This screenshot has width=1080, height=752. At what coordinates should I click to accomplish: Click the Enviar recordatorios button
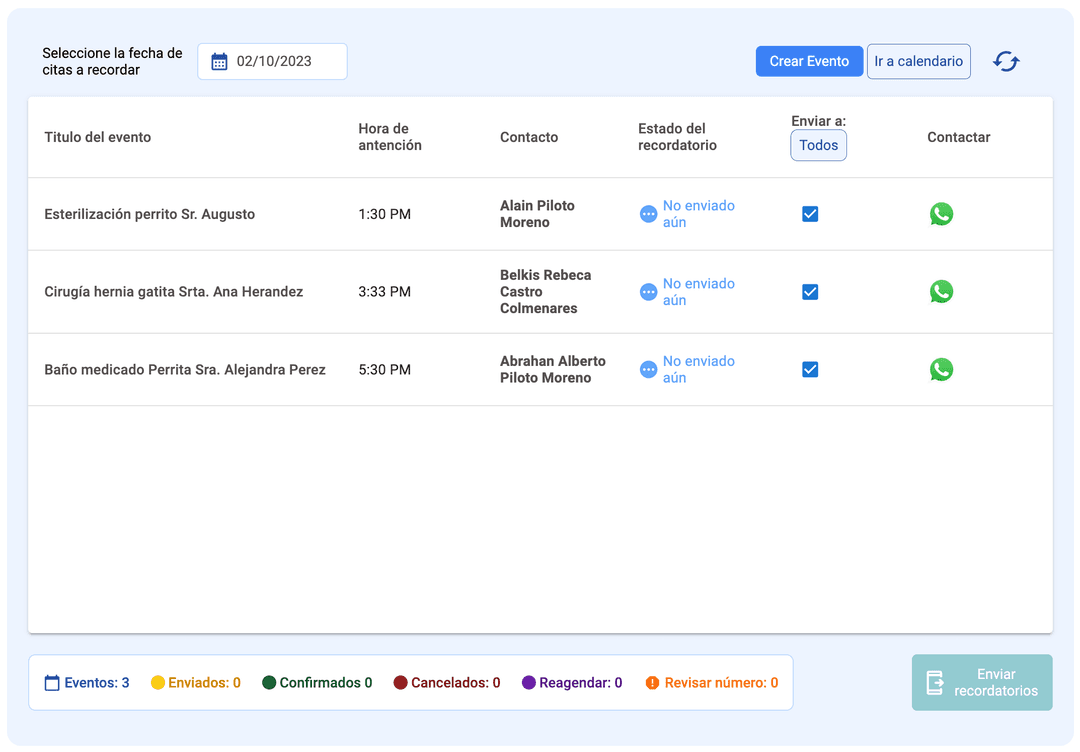[982, 682]
